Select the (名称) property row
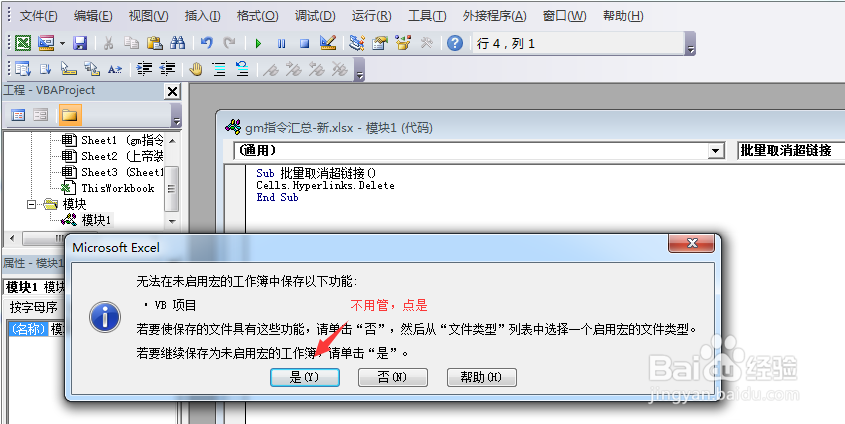845x424 pixels. pos(37,329)
